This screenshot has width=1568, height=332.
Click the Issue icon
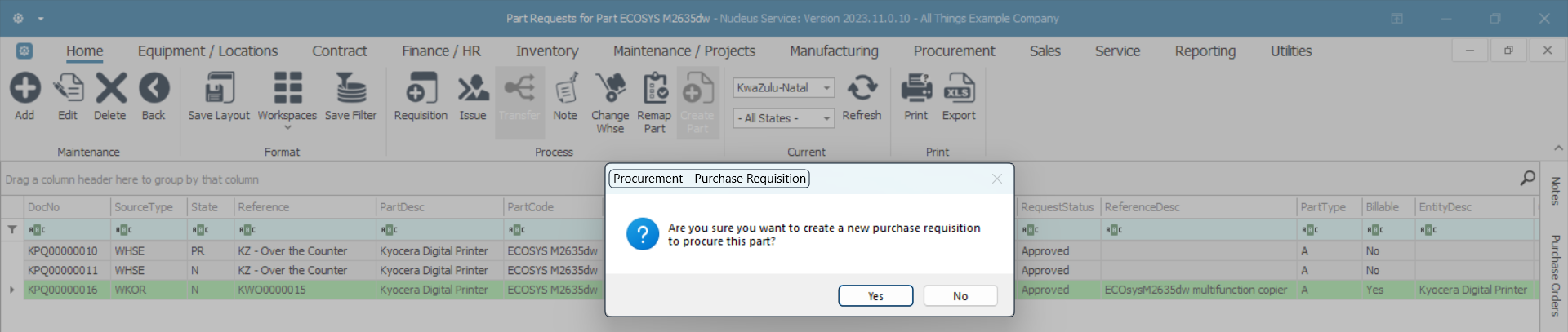[x=473, y=89]
